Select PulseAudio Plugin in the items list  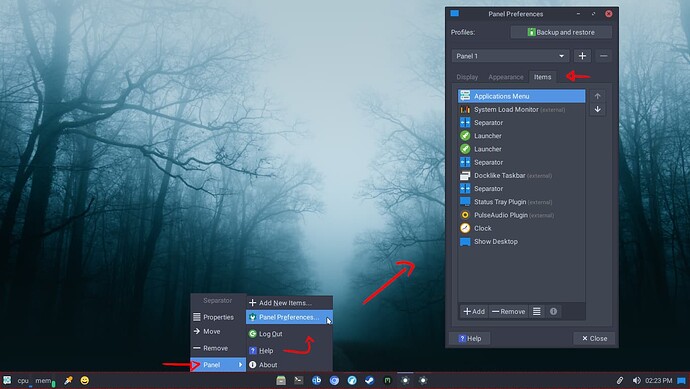click(521, 215)
